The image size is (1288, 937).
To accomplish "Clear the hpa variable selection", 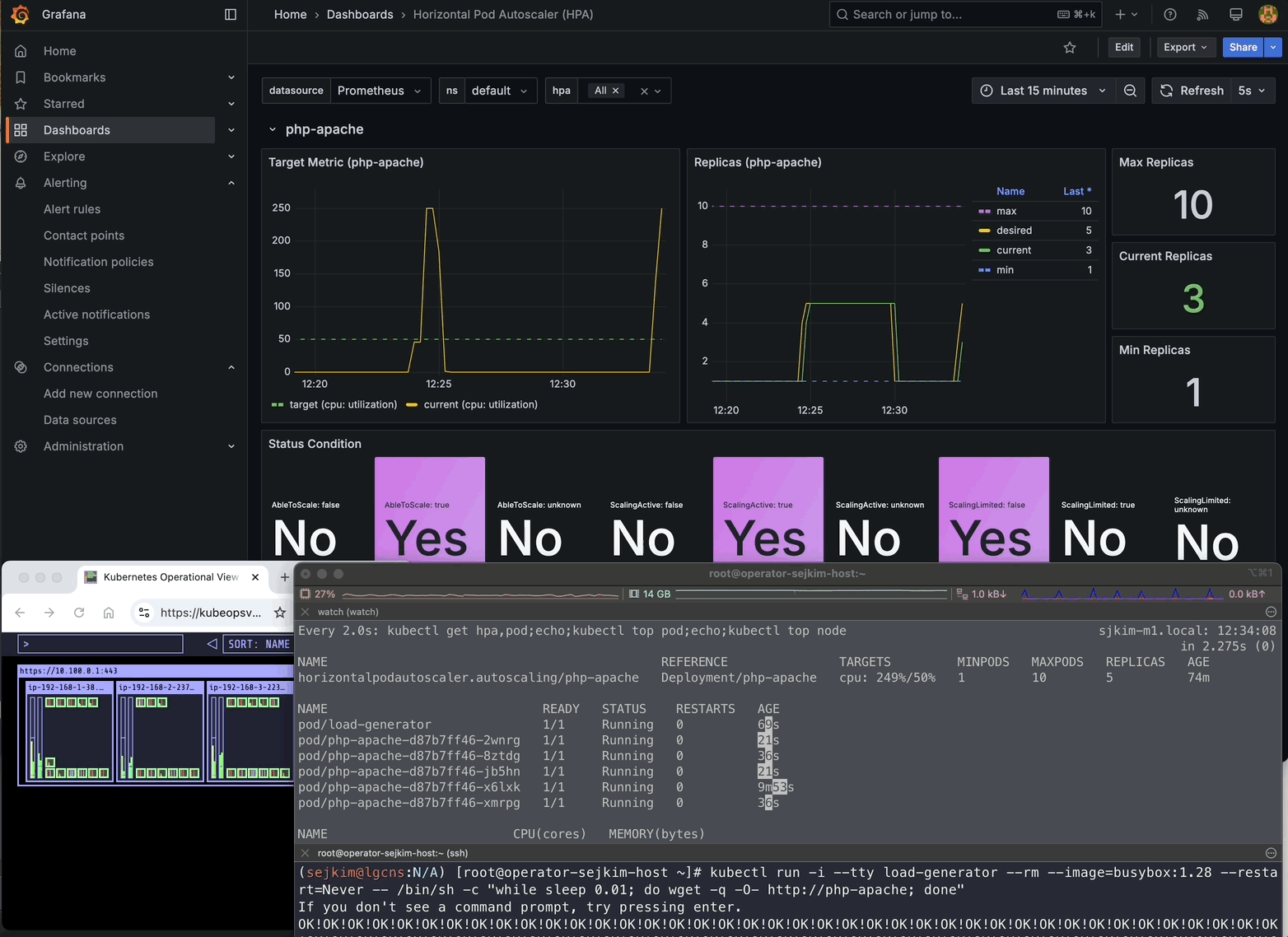I will click(644, 91).
